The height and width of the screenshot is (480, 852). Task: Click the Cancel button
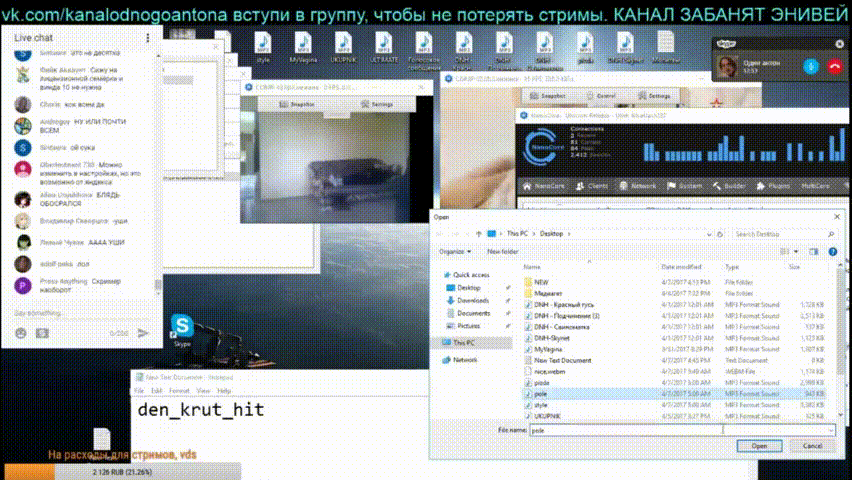coord(812,446)
